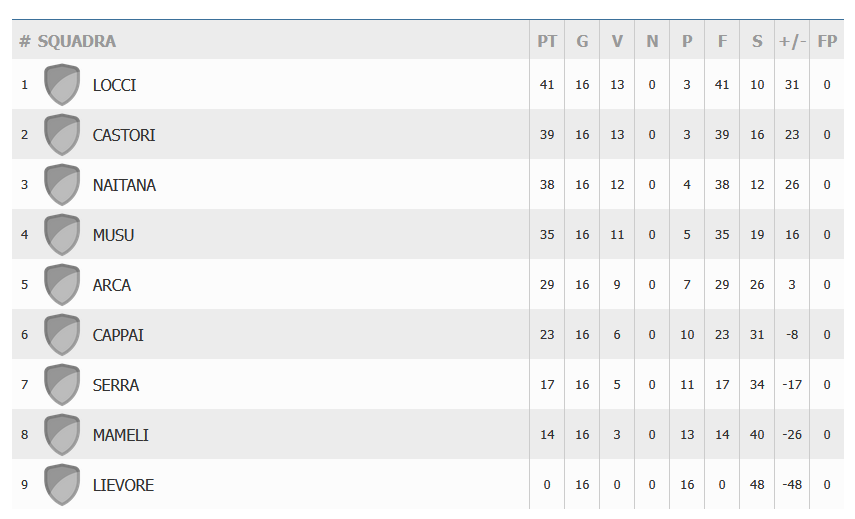The image size is (855, 519).
Task: Click the shield icon next to LOCCI
Action: [x=62, y=85]
